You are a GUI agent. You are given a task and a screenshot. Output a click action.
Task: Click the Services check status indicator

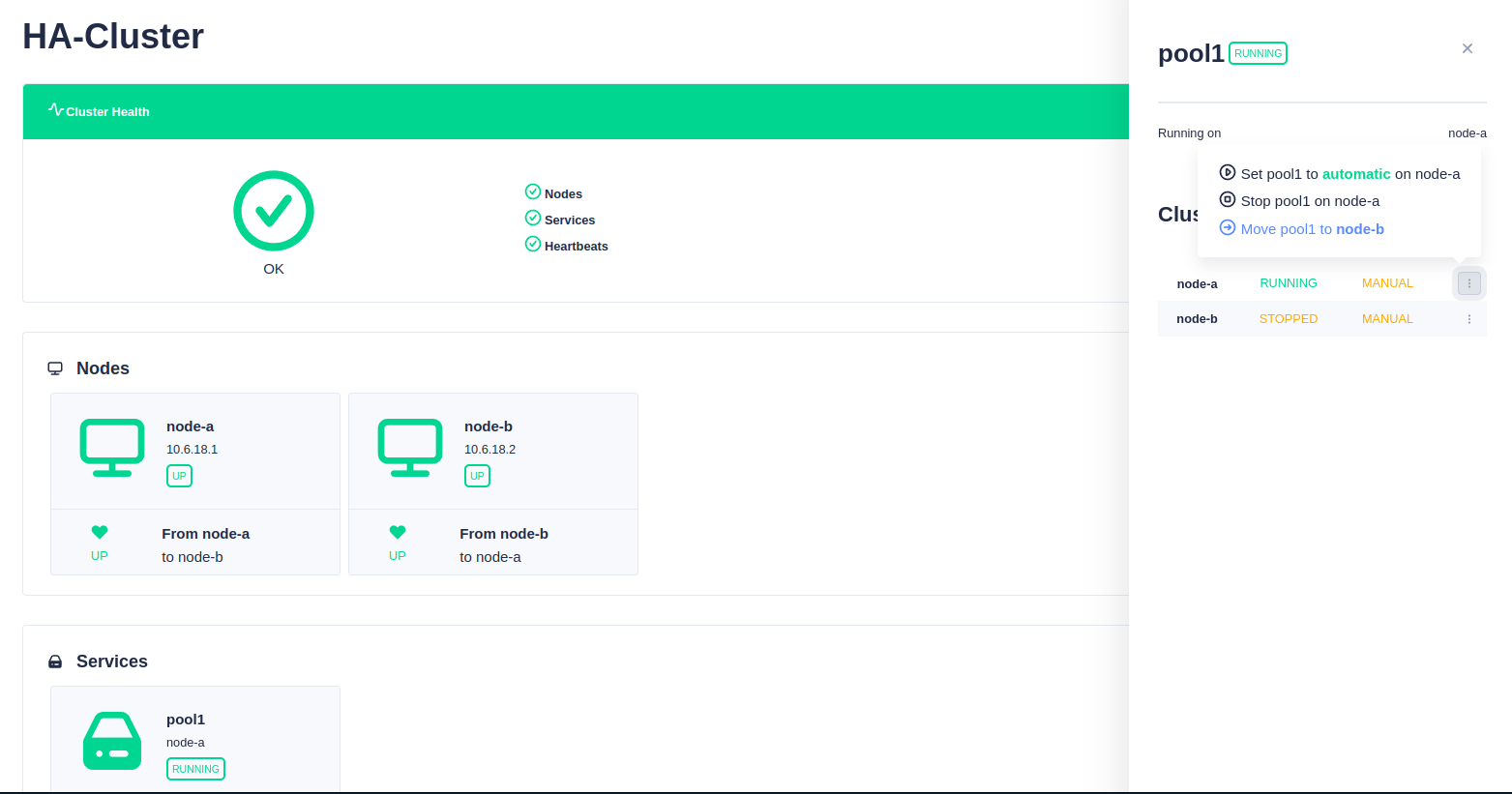533,219
